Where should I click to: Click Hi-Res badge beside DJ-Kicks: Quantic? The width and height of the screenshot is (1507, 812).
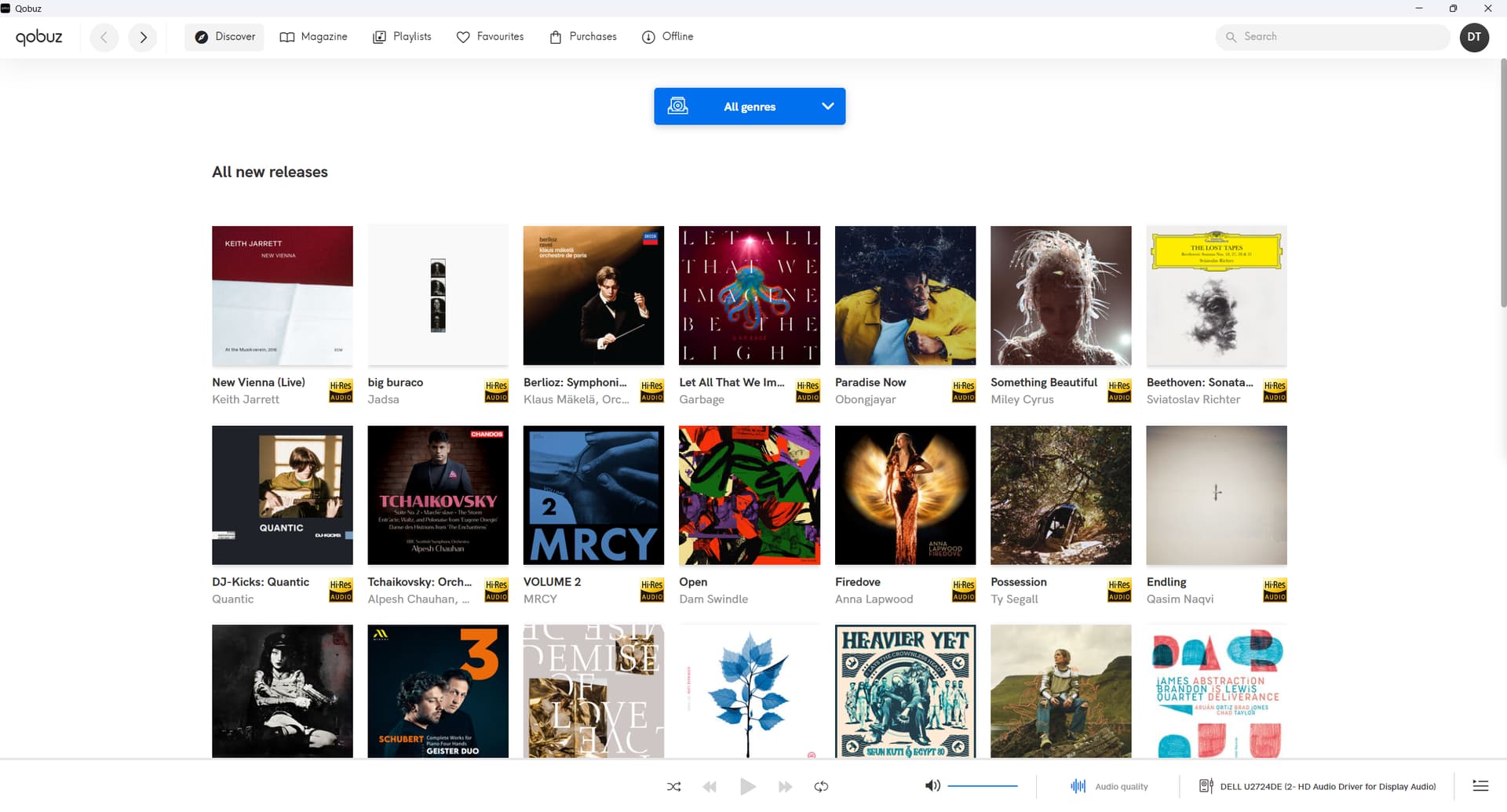point(341,590)
